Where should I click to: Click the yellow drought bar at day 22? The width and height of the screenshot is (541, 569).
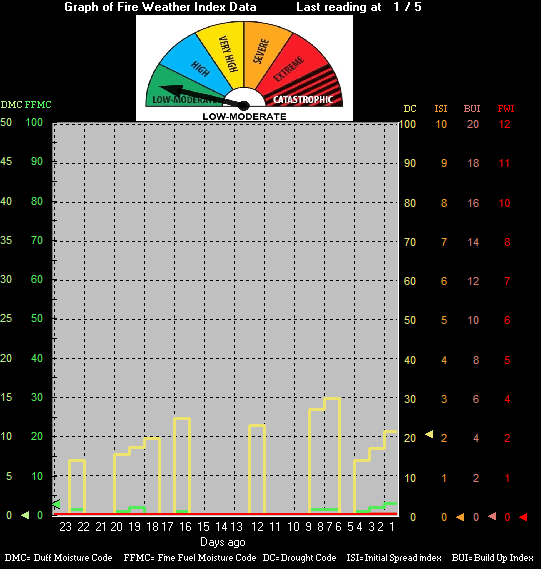(x=77, y=486)
